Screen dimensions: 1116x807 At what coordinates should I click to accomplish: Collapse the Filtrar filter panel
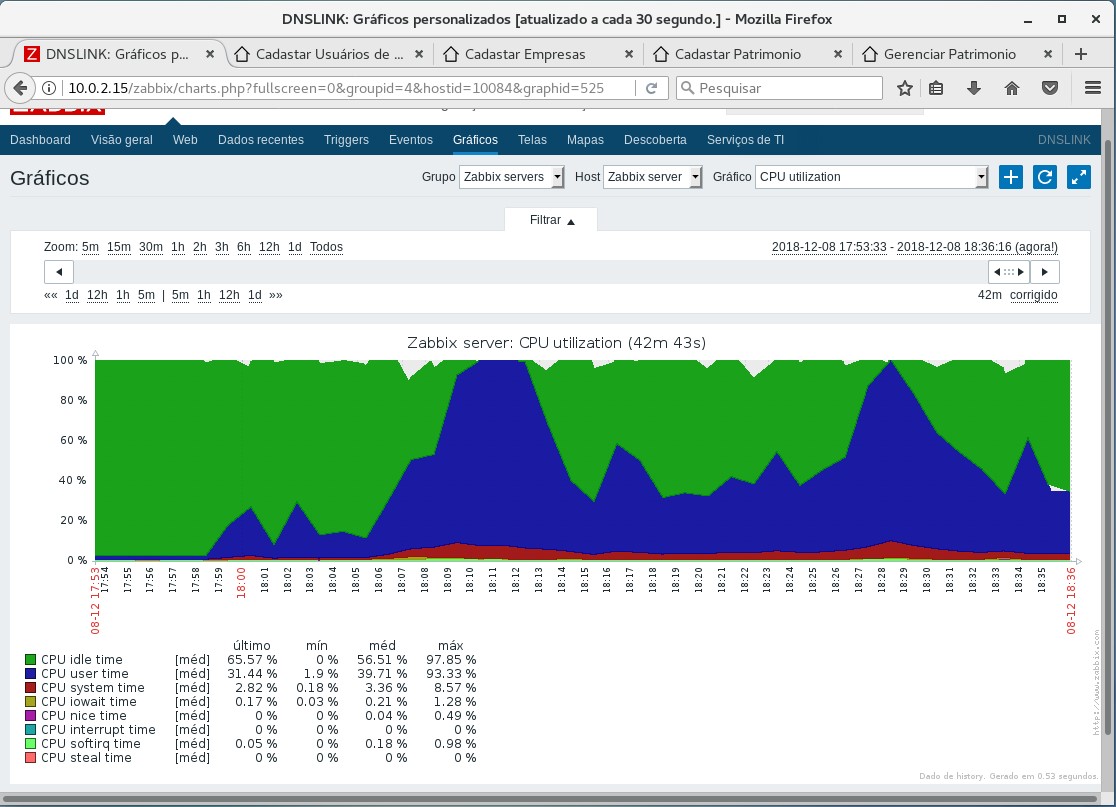[x=552, y=220]
